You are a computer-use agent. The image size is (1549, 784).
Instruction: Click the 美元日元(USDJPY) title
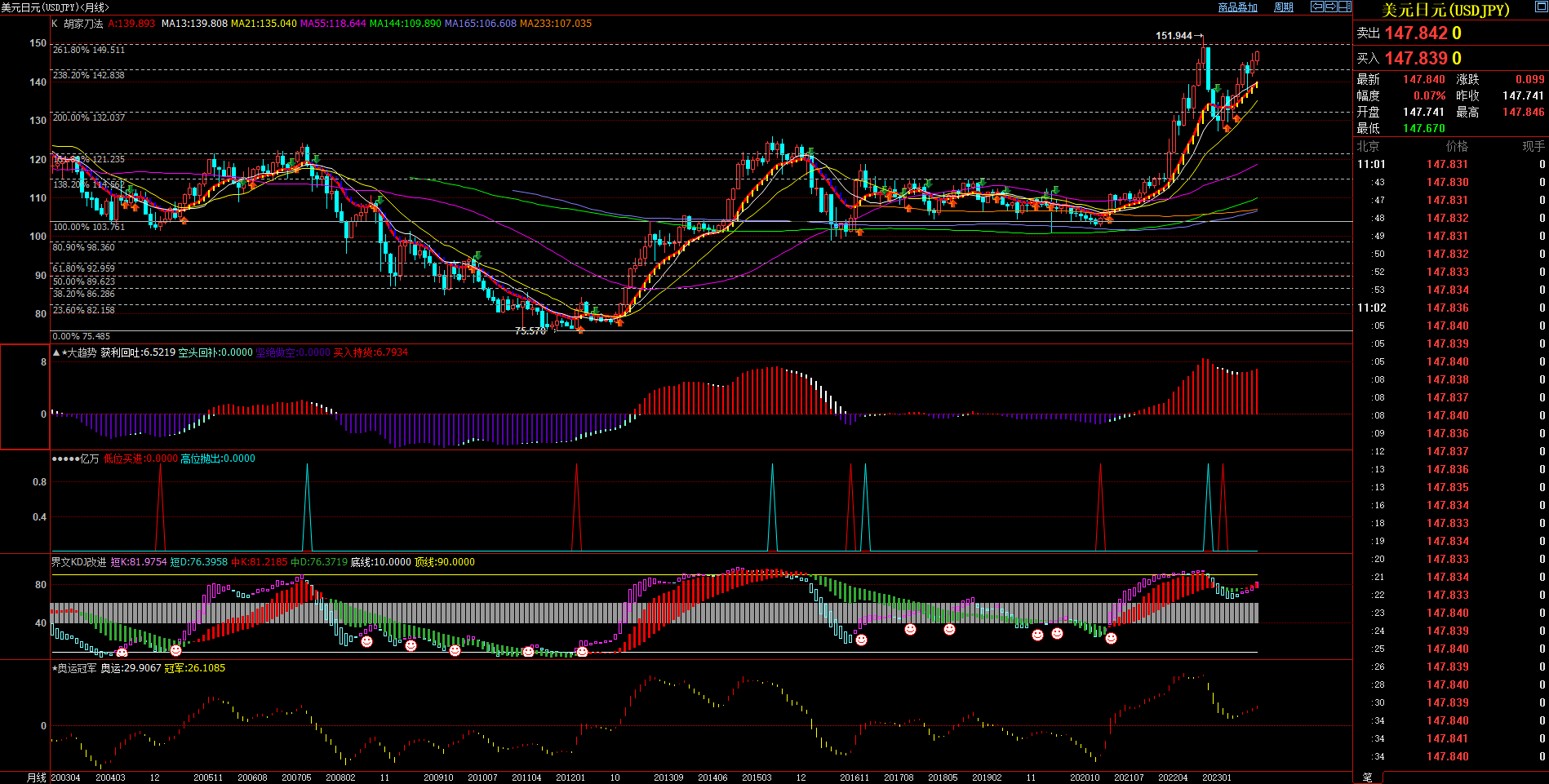(x=1445, y=10)
